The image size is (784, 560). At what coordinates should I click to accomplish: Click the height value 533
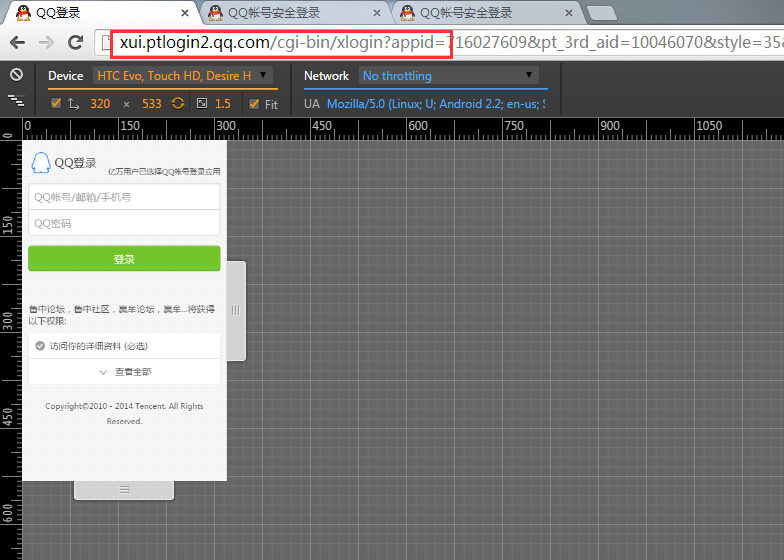coord(152,104)
